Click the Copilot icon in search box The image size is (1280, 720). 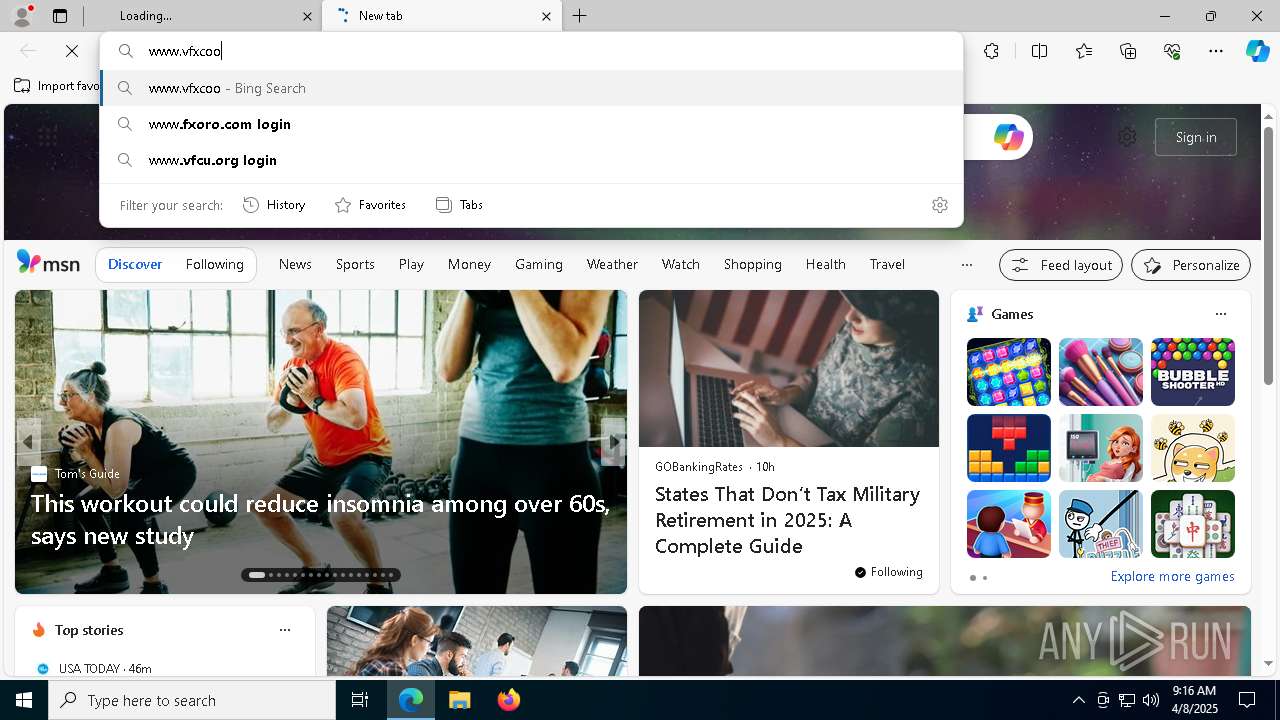(x=1008, y=137)
